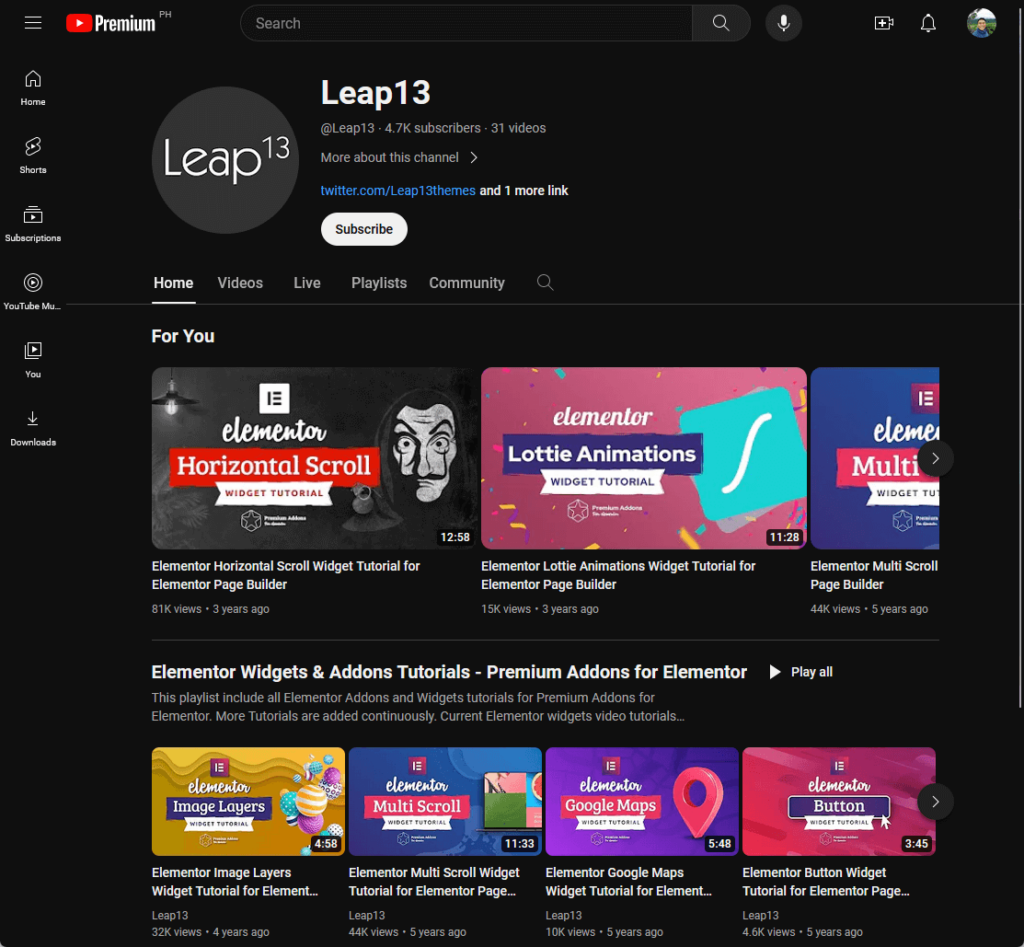Open the twitter.com/Leap13themes link
Viewport: 1024px width, 947px height.
tap(398, 190)
